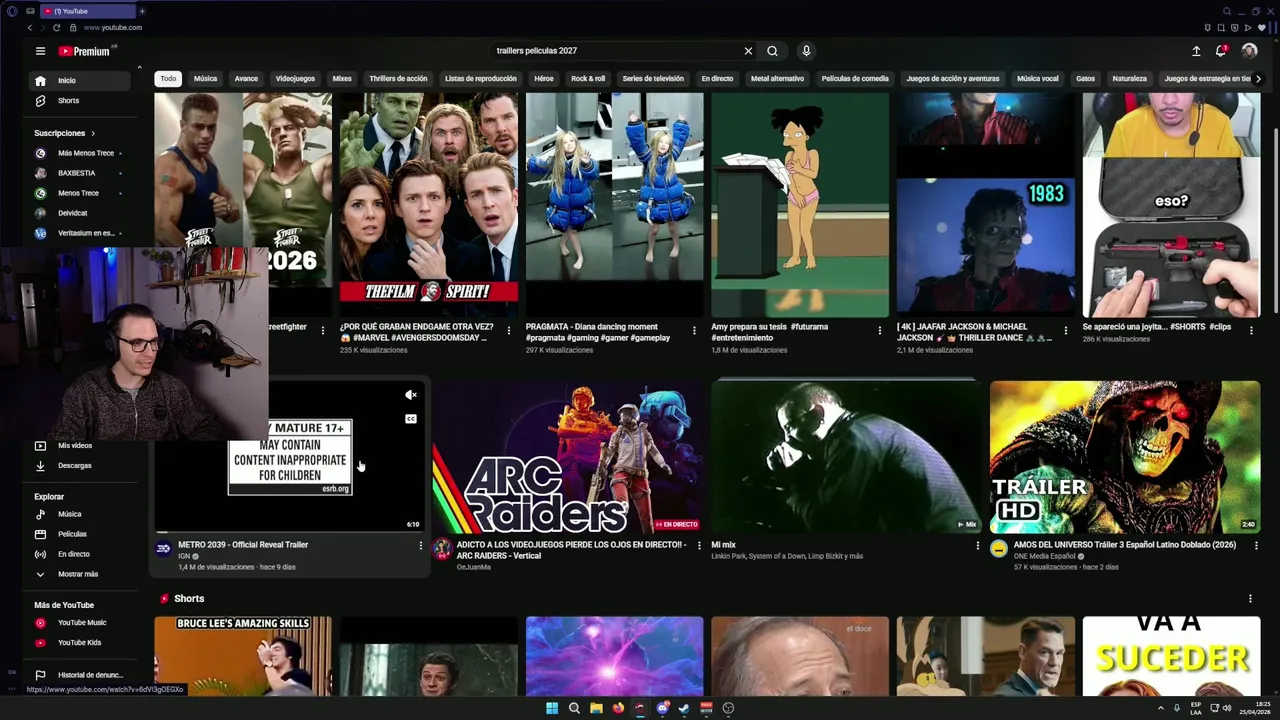
Task: Go to Inicio in the sidebar
Action: (79, 80)
